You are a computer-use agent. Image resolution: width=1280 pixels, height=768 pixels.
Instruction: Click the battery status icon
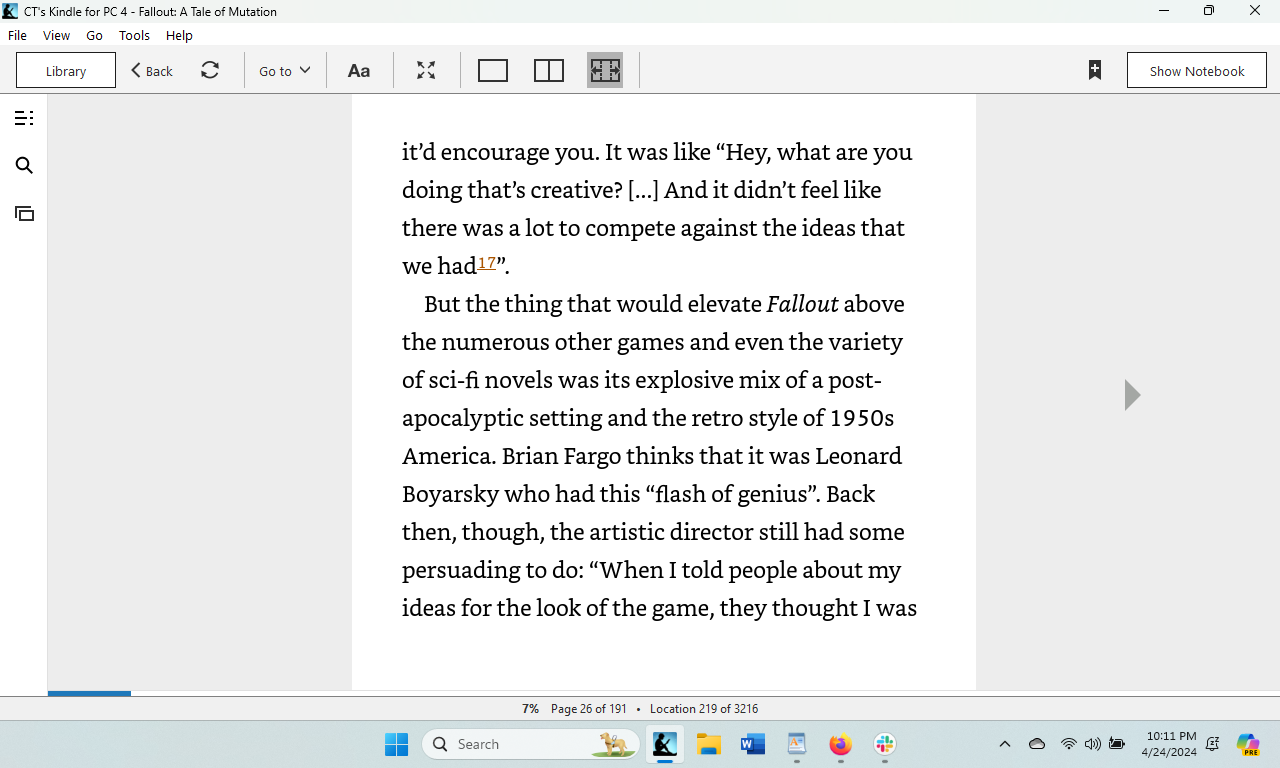click(1117, 744)
